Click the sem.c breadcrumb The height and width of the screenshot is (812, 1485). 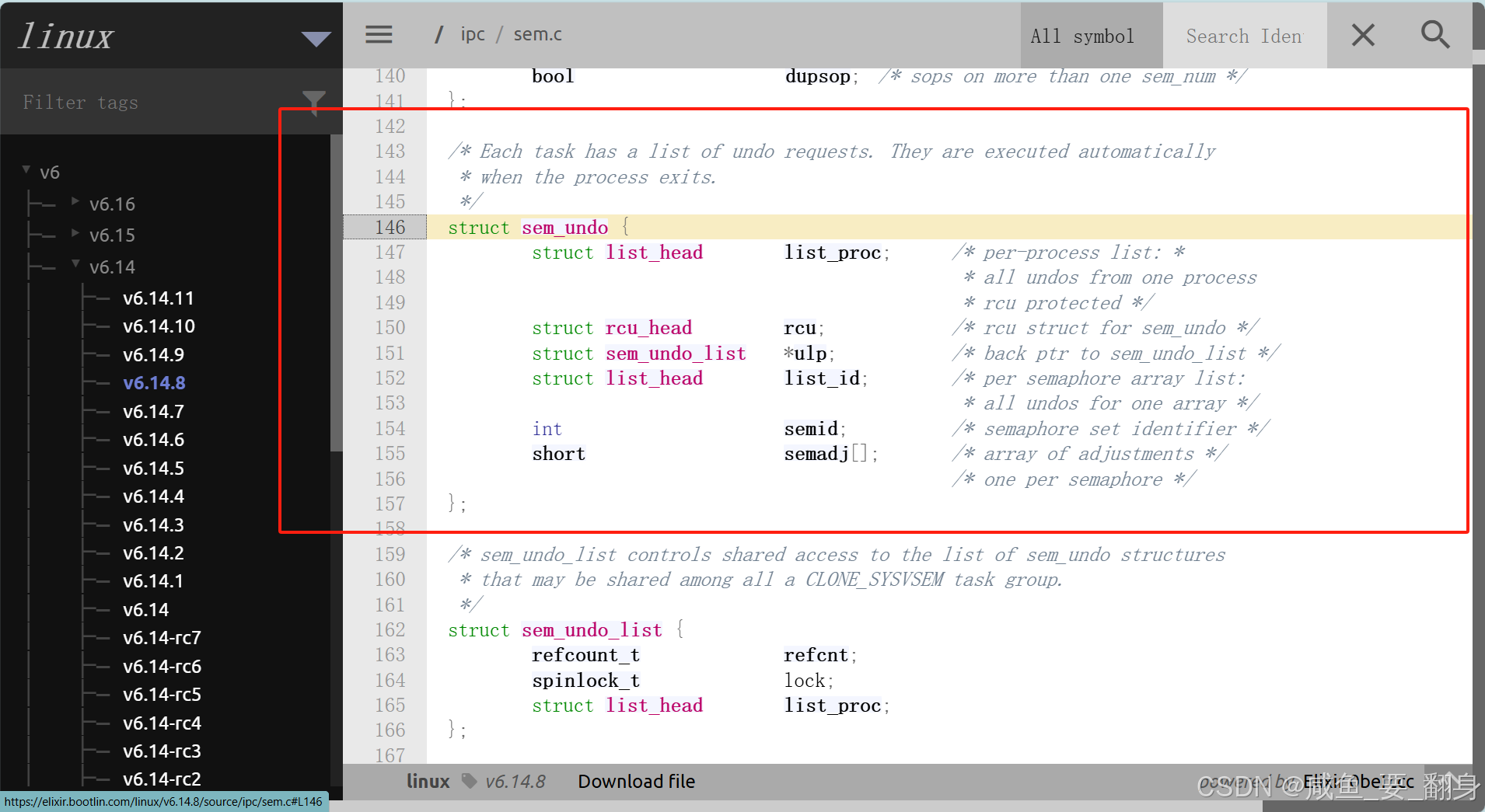click(x=538, y=34)
